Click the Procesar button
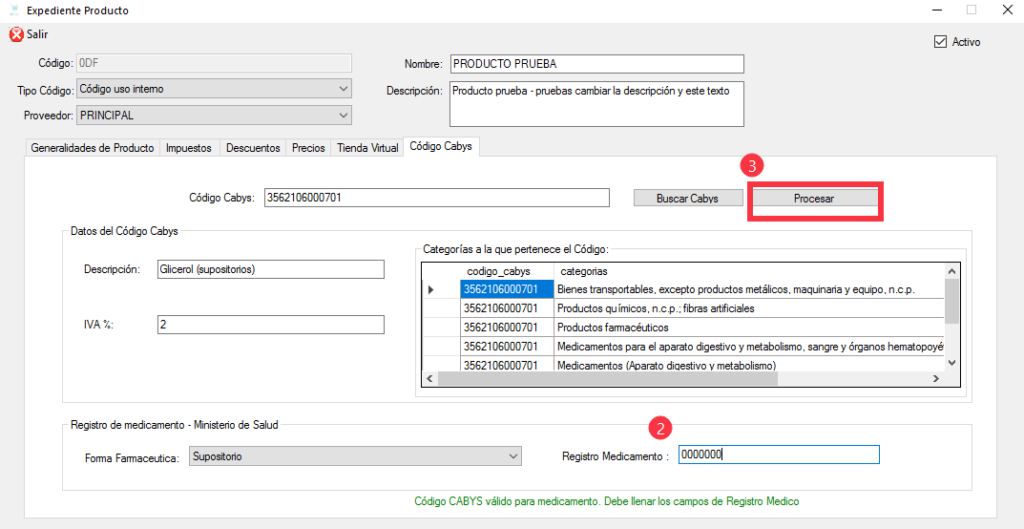Screen dimensions: 1024x529 click(814, 199)
